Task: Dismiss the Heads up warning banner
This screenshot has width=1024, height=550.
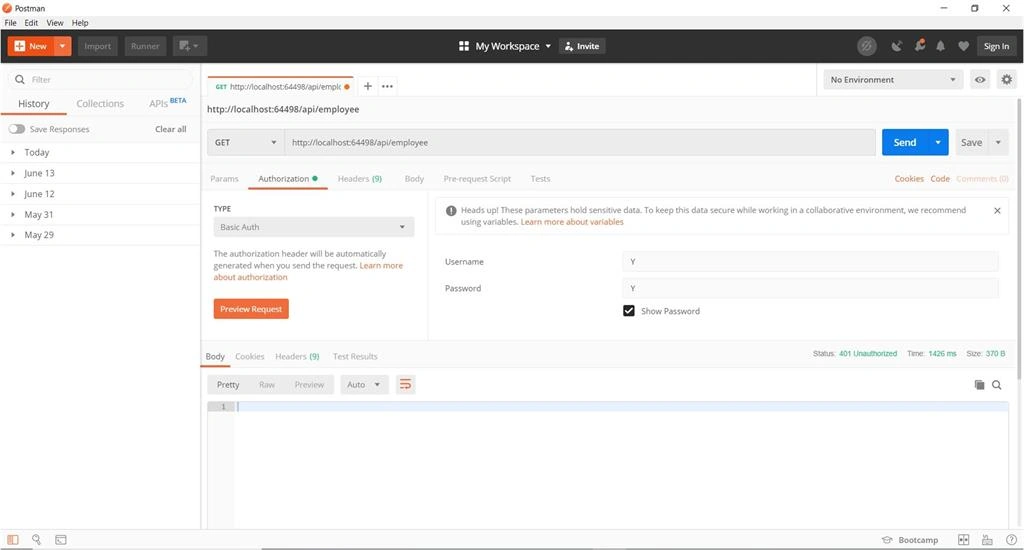Action: [997, 210]
